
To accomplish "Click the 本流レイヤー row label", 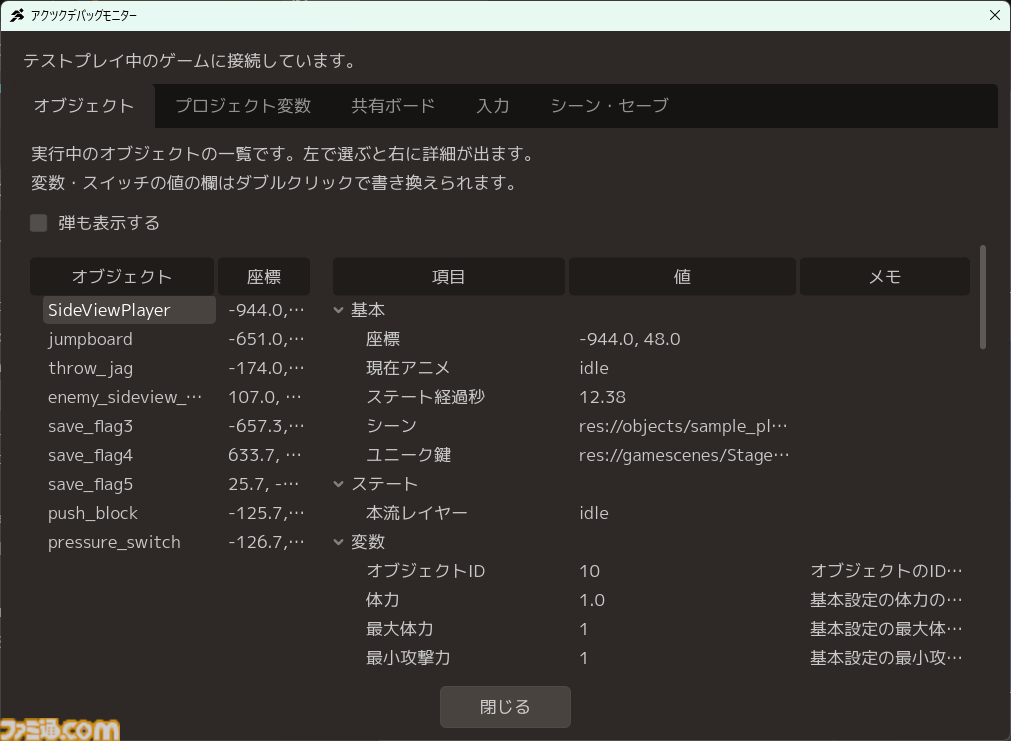I will tap(417, 513).
